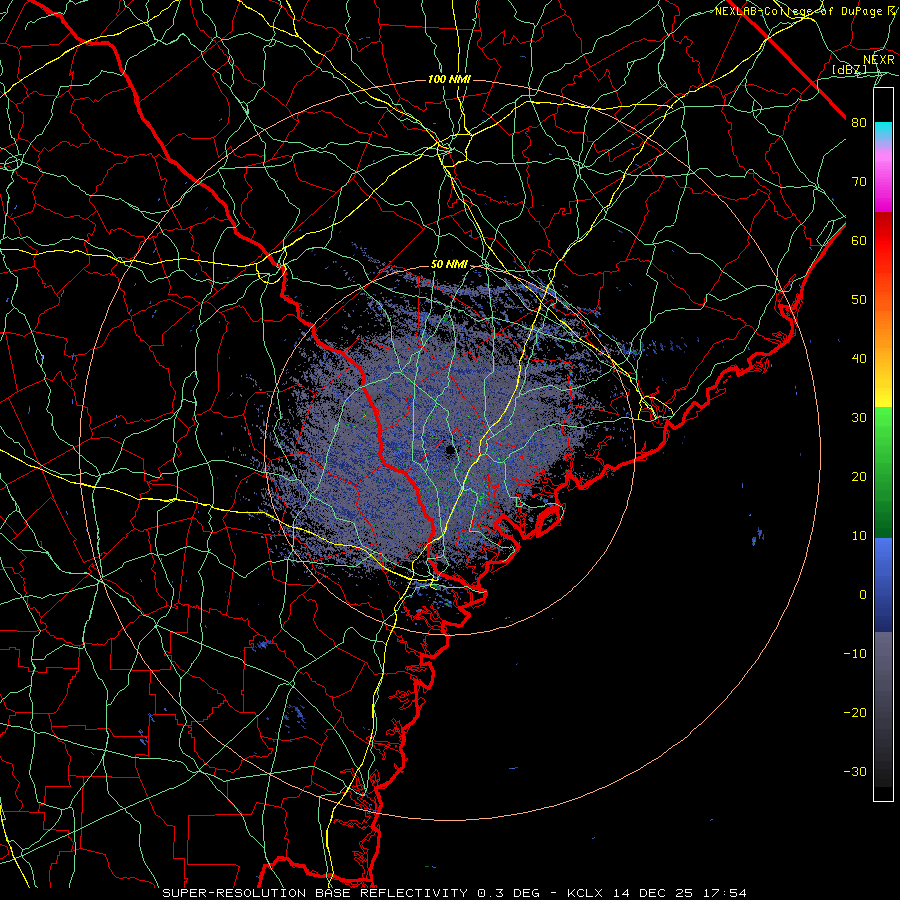The width and height of the screenshot is (900, 900).
Task: Click the 10 dBZ scale value
Action: [859, 536]
